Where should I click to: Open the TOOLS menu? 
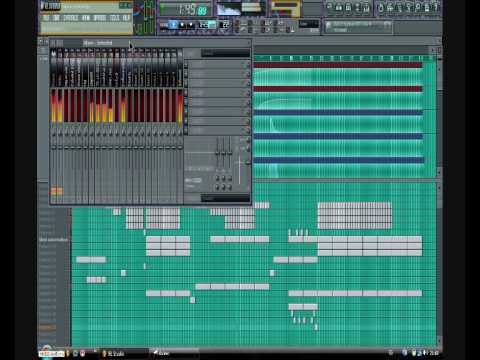115,17
